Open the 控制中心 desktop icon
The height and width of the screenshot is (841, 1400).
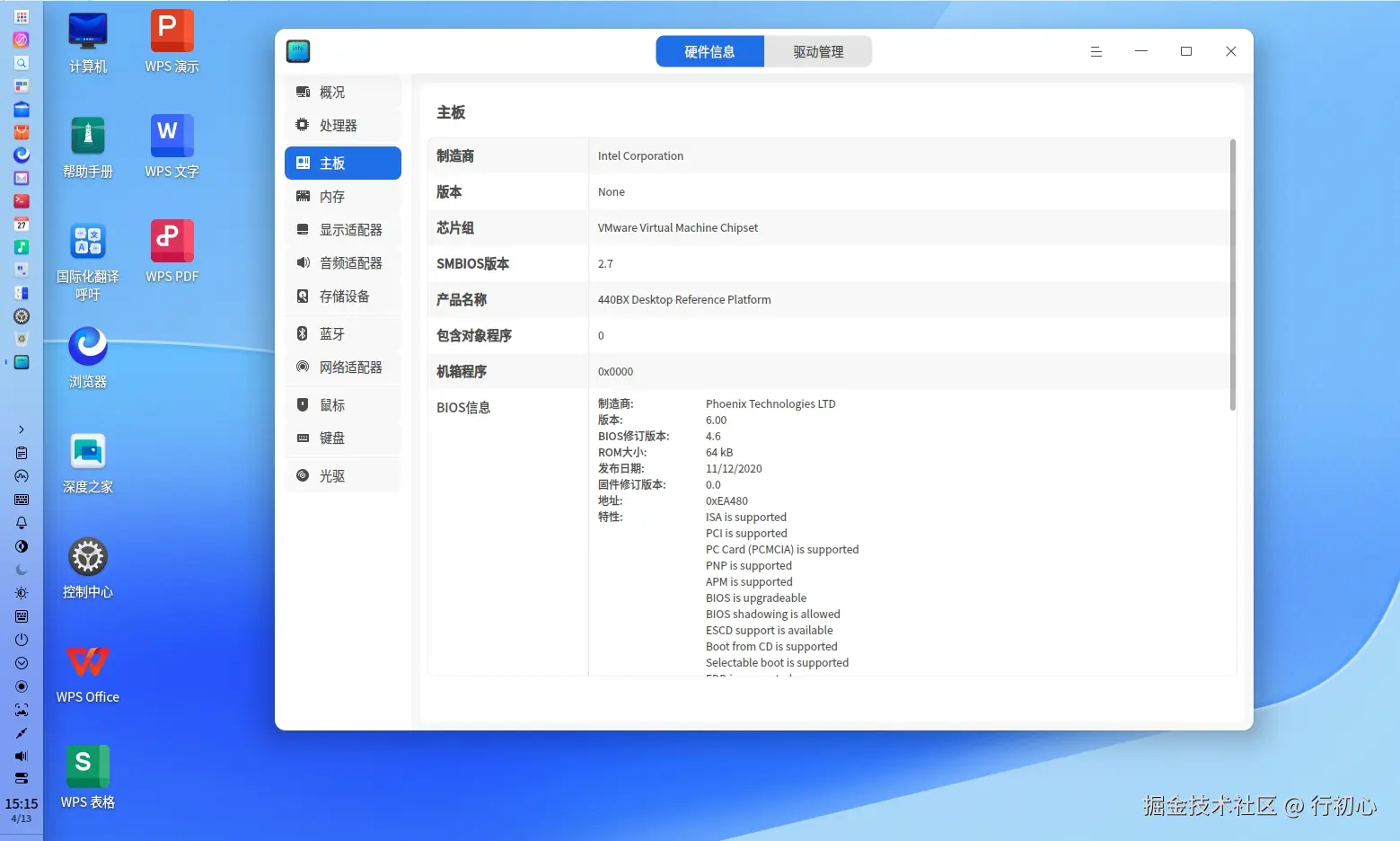pos(88,569)
